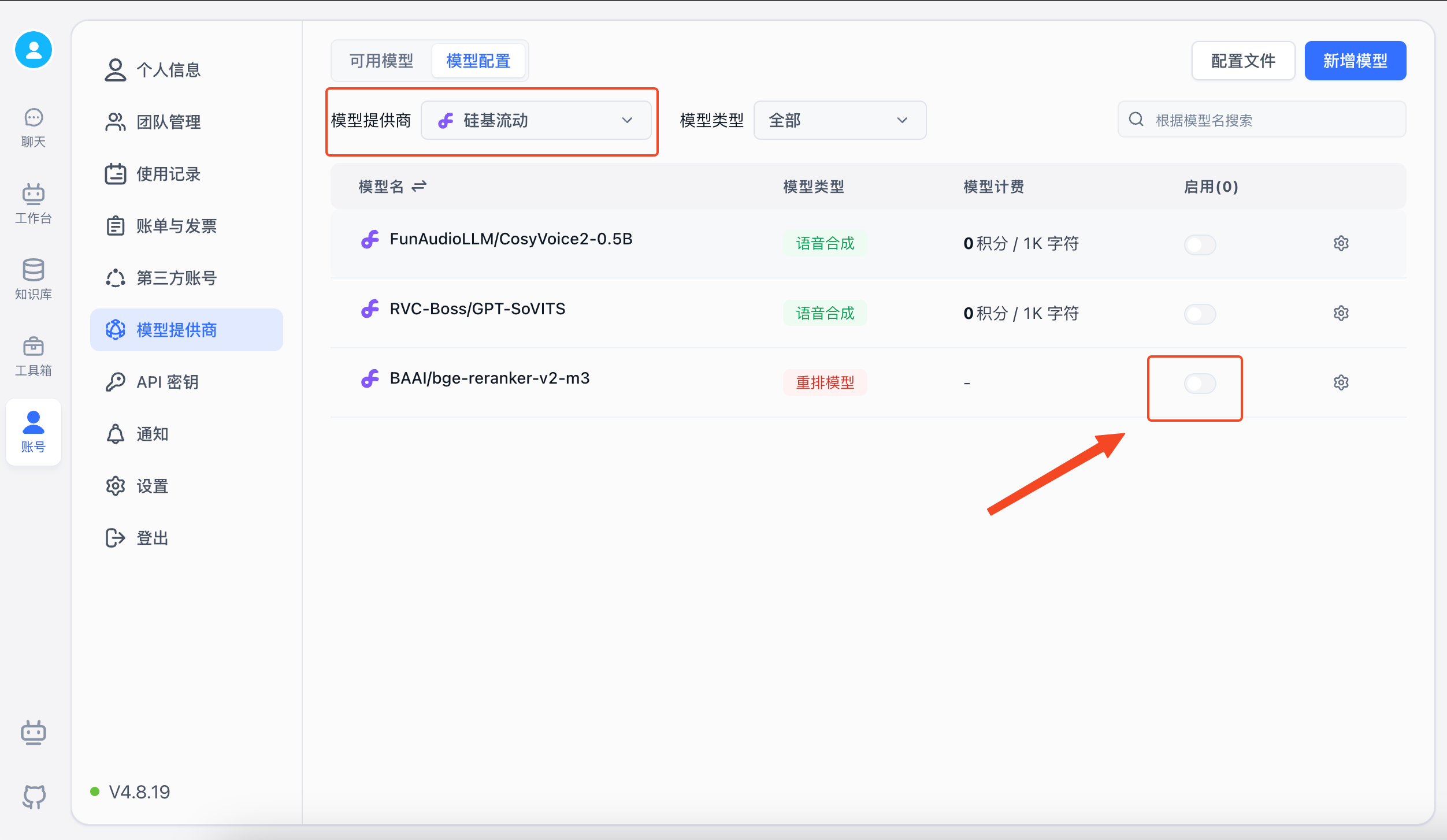Enable the RVC-Boss/GPT-SoVITS model toggle
The height and width of the screenshot is (840, 1447).
click(1200, 314)
